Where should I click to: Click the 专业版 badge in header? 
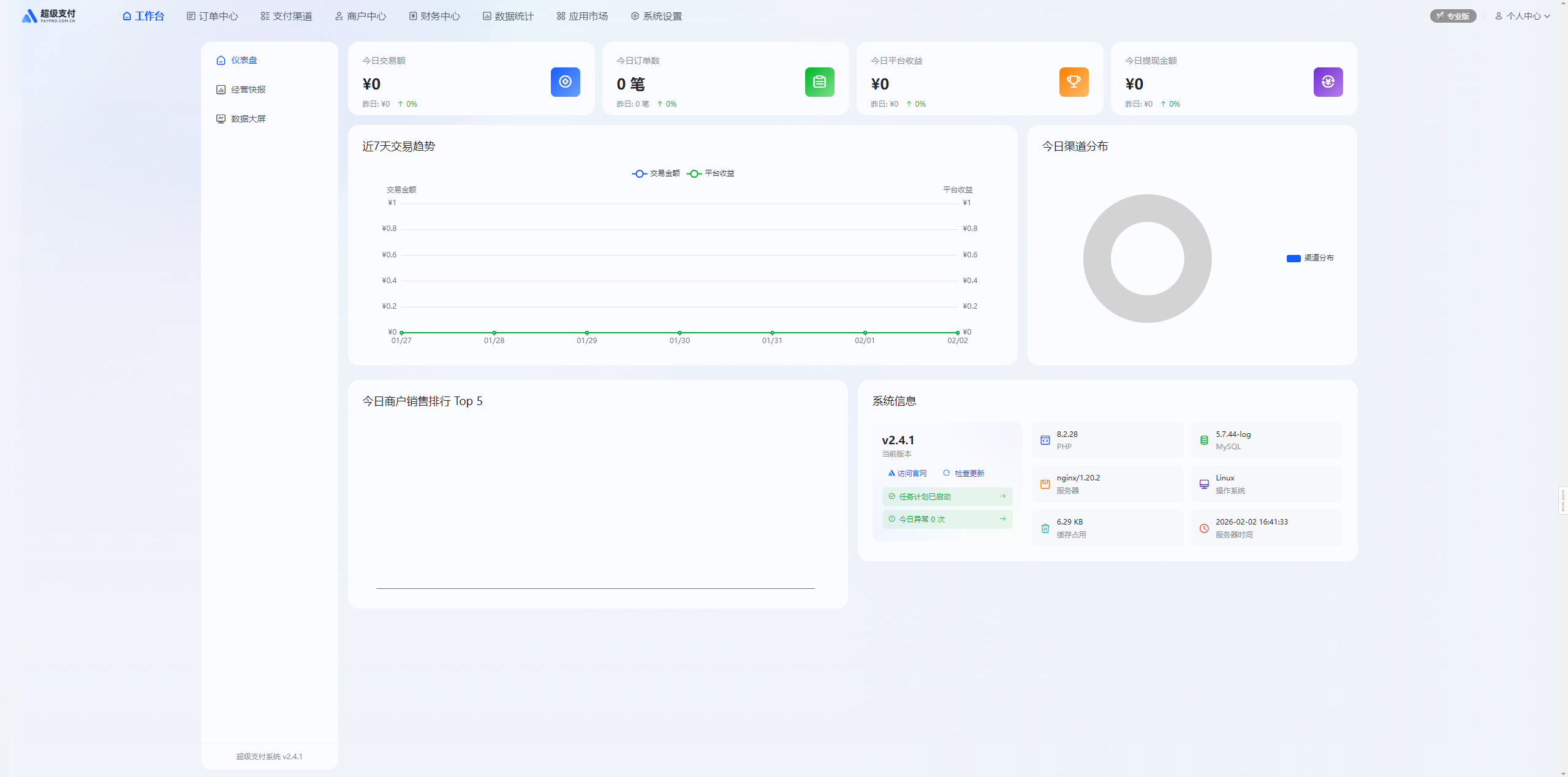click(1453, 16)
